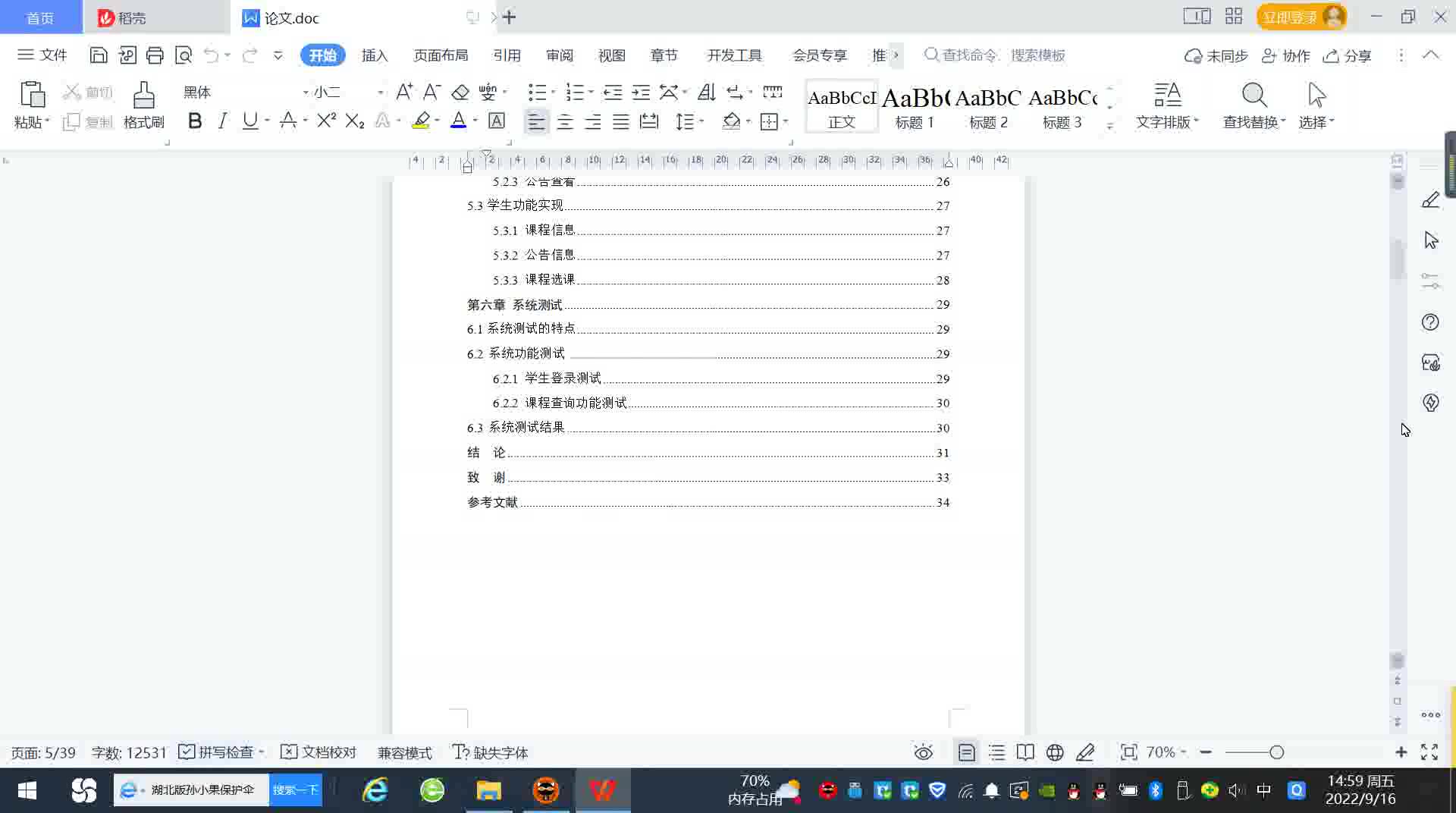Click the font color A swatch
Viewport: 1456px width, 813px height.
(458, 121)
